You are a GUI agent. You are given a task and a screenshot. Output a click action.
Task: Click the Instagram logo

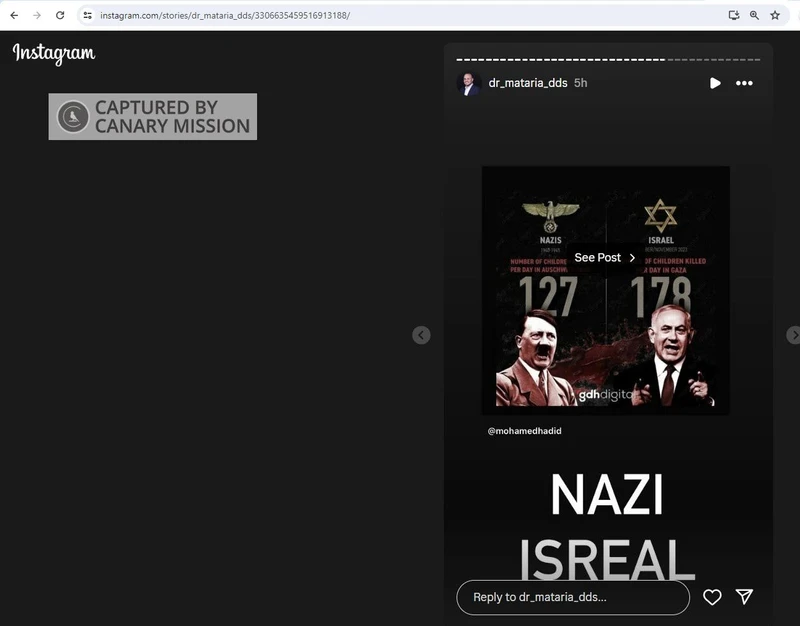pyautogui.click(x=54, y=54)
